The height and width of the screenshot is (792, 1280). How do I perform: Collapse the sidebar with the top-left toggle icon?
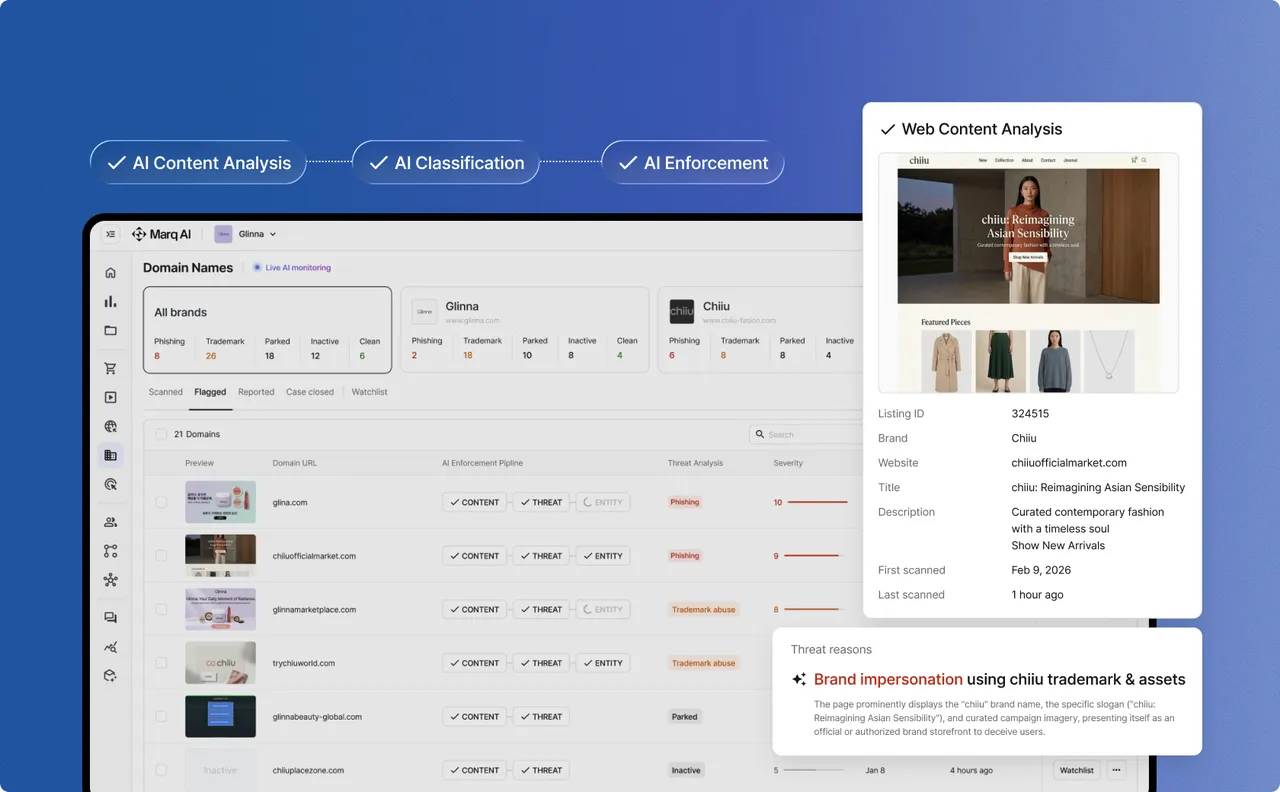click(111, 234)
